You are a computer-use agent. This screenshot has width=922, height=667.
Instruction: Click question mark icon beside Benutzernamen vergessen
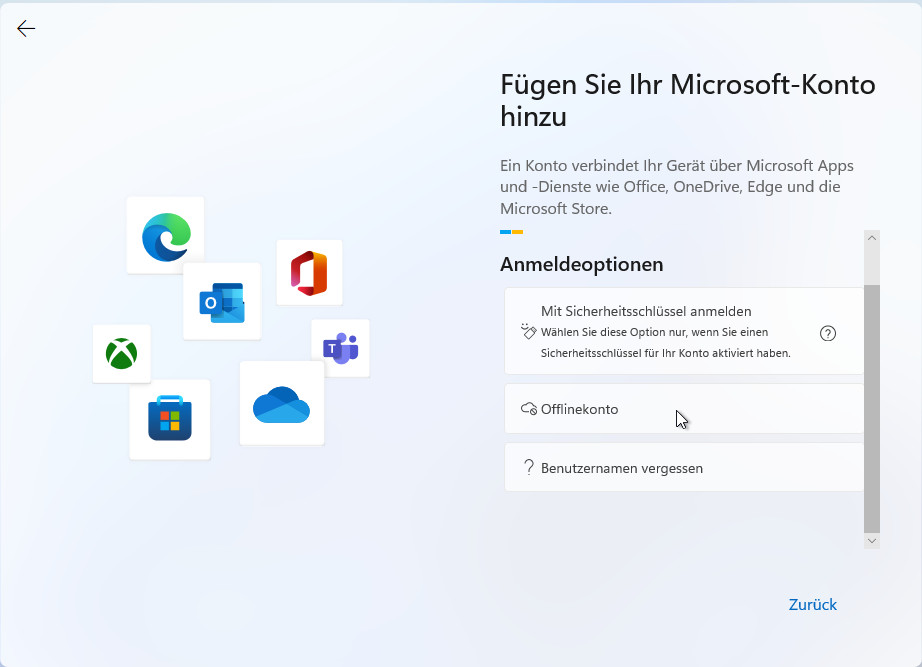[529, 467]
